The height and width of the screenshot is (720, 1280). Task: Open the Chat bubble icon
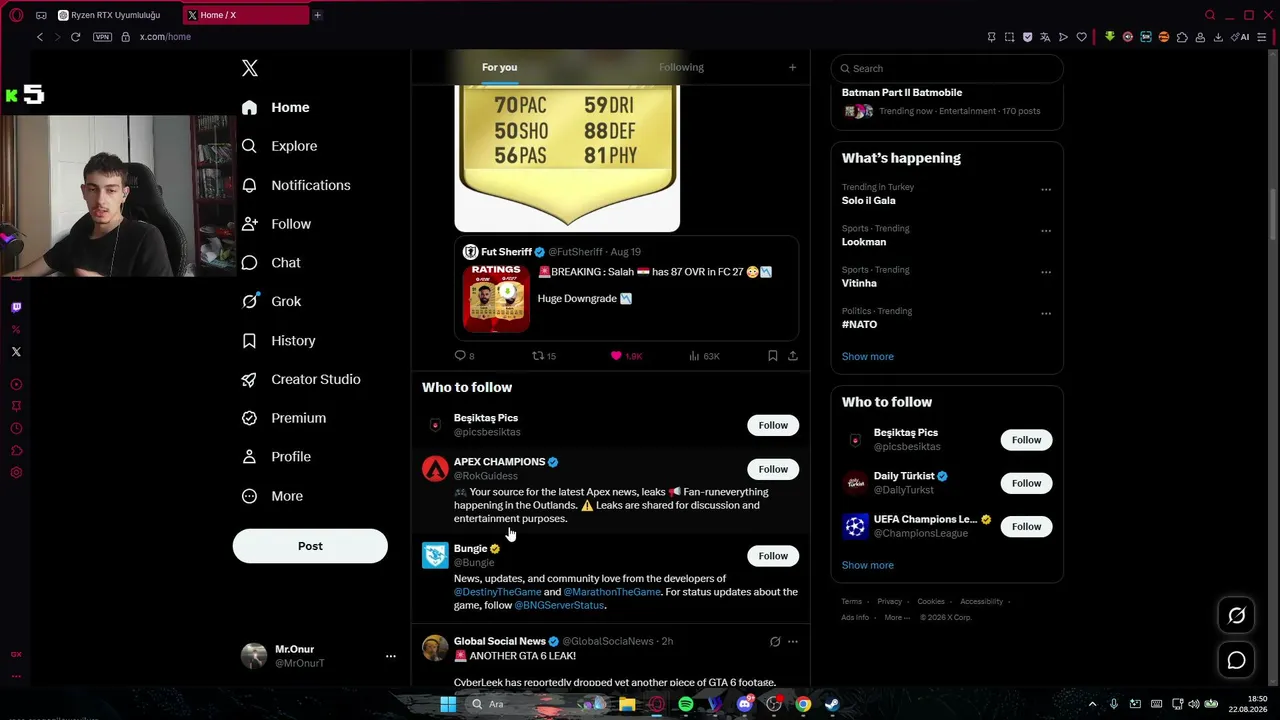(x=250, y=263)
